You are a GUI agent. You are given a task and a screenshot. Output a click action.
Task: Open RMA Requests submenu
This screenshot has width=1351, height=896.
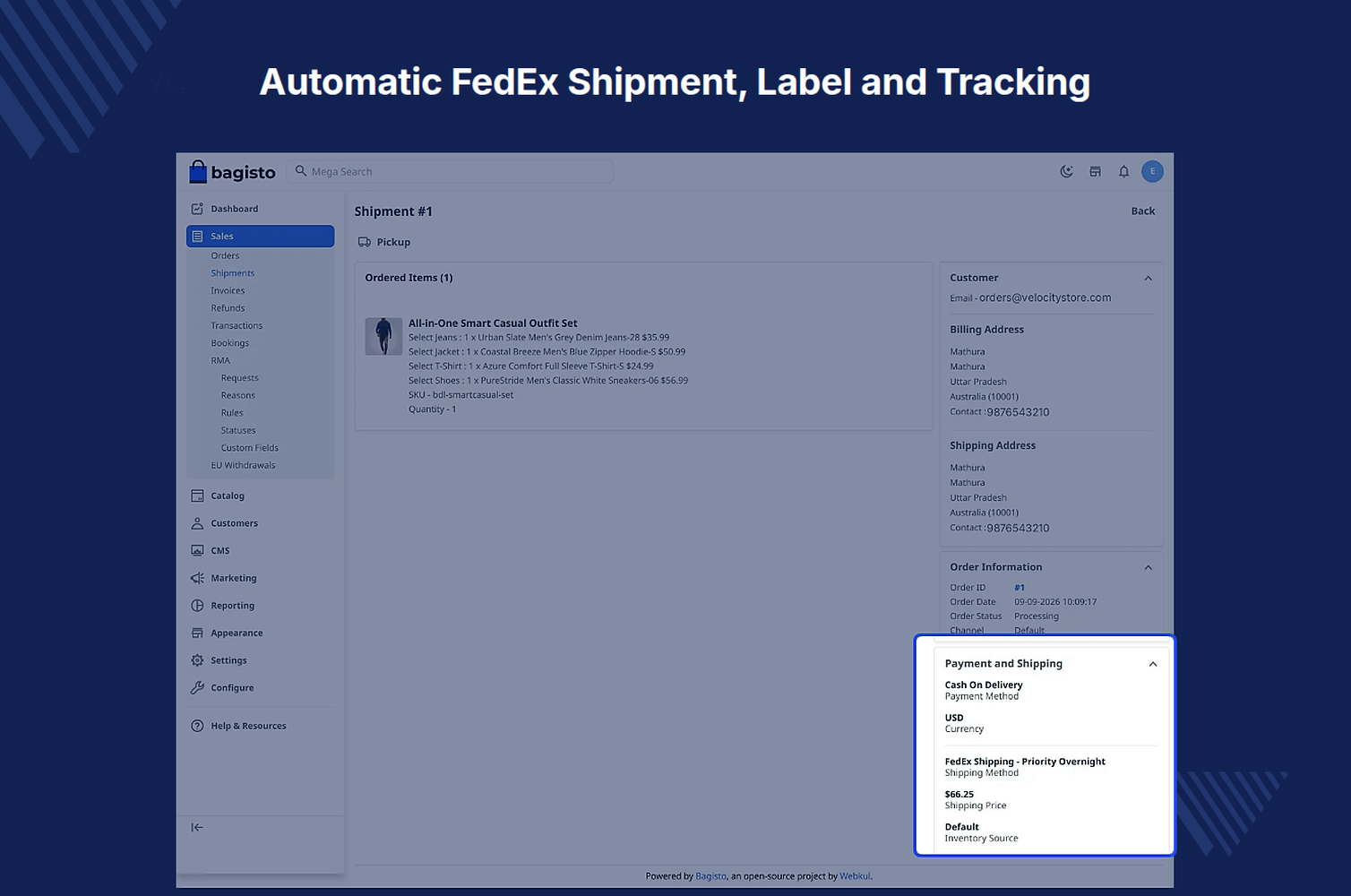point(239,378)
